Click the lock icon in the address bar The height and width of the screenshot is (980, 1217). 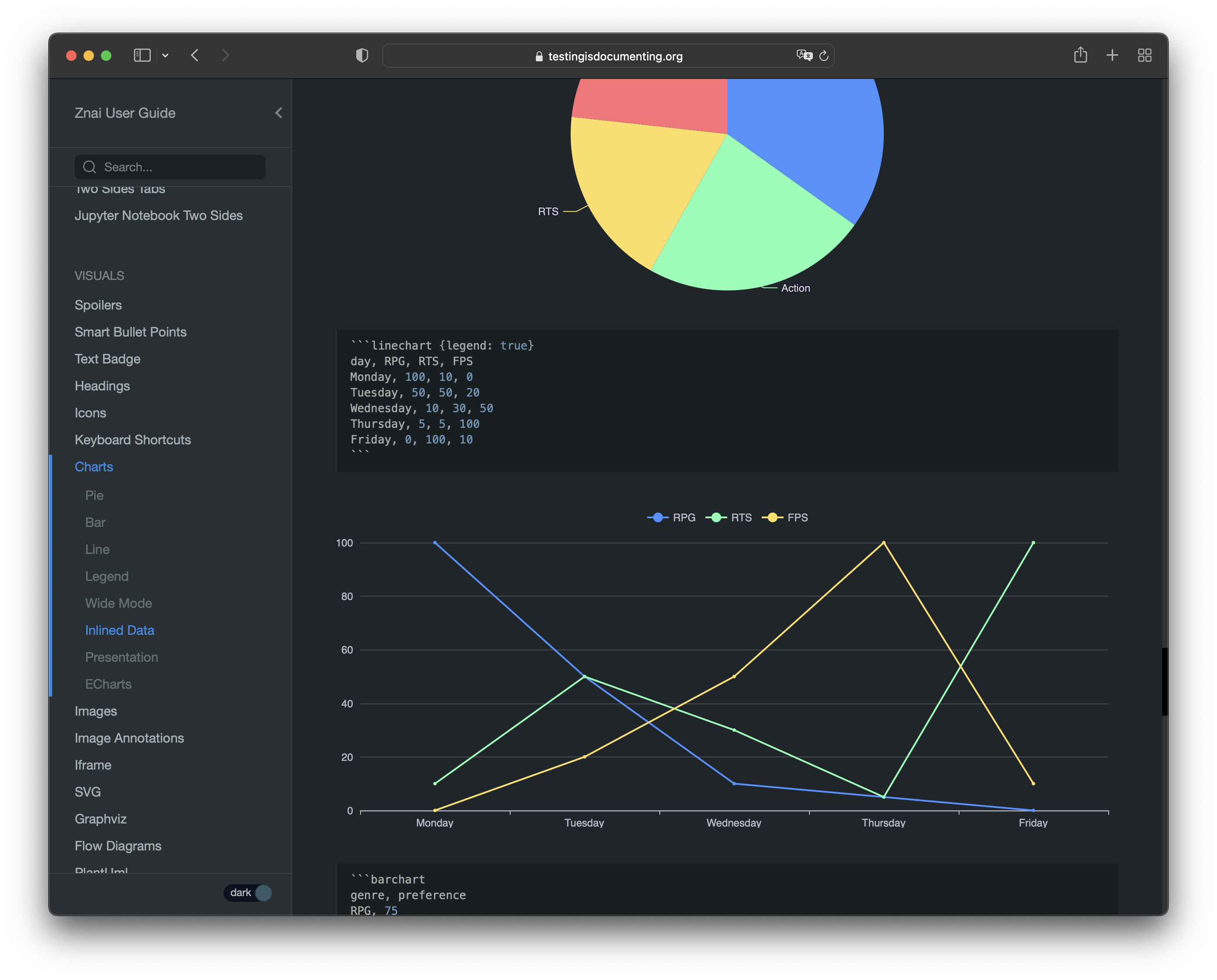tap(539, 57)
